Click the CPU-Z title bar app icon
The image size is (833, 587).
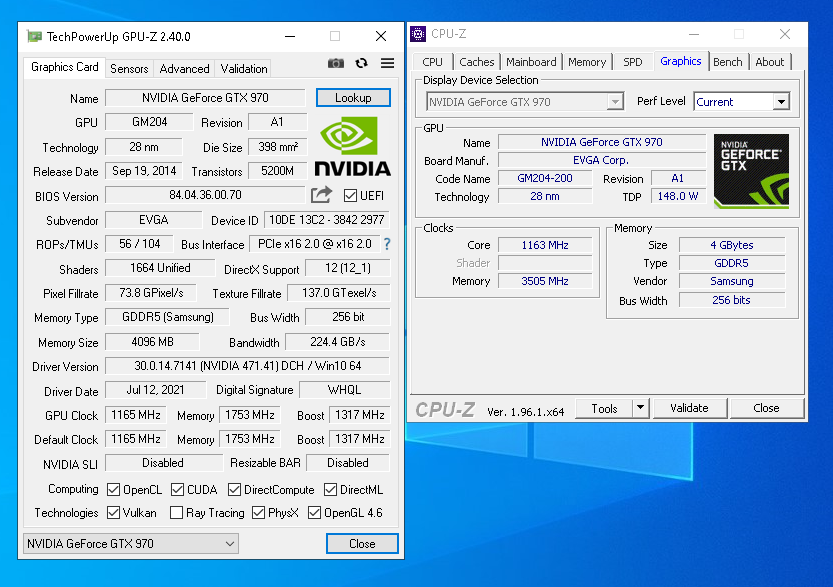pos(418,34)
